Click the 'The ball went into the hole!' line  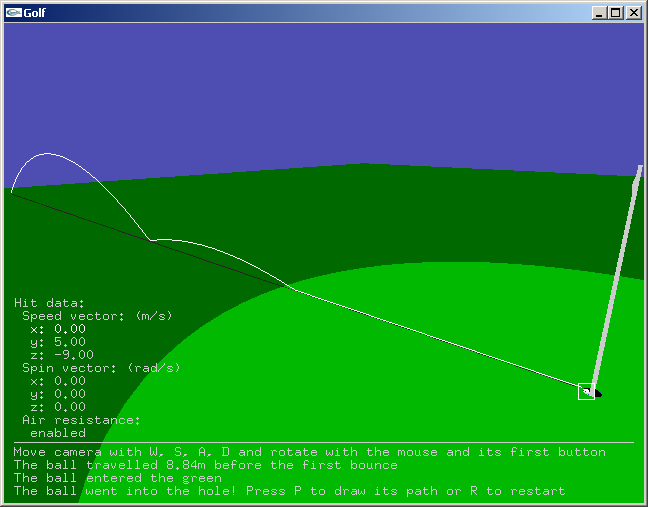click(x=289, y=491)
